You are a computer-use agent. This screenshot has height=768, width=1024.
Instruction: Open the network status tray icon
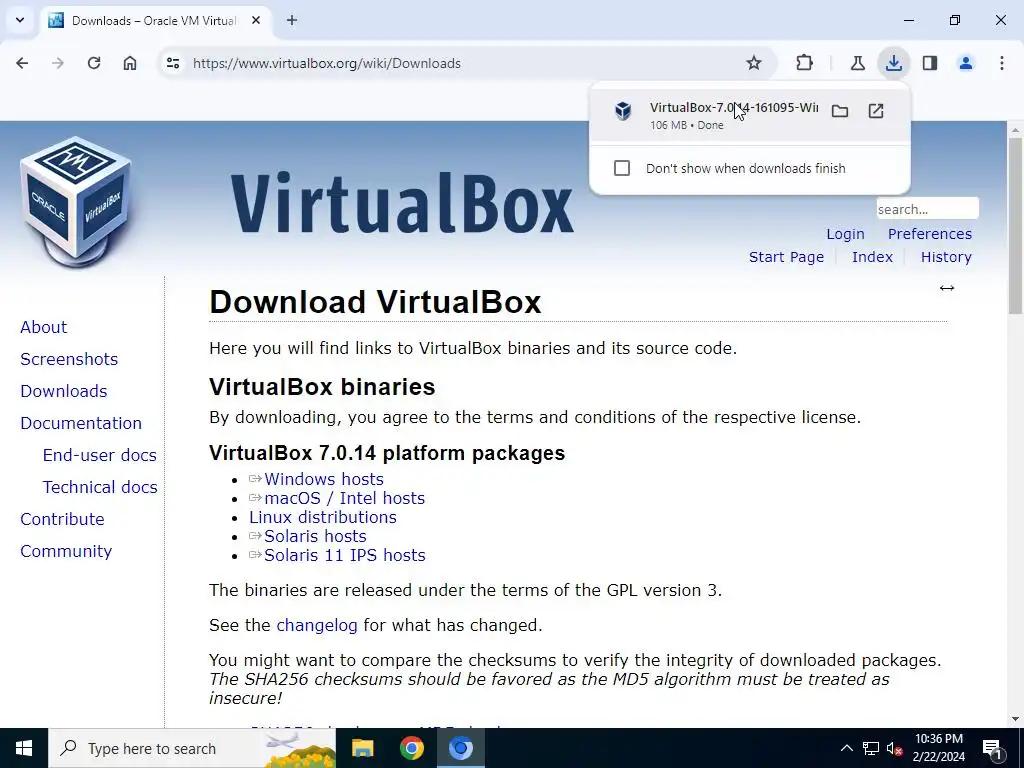click(871, 748)
